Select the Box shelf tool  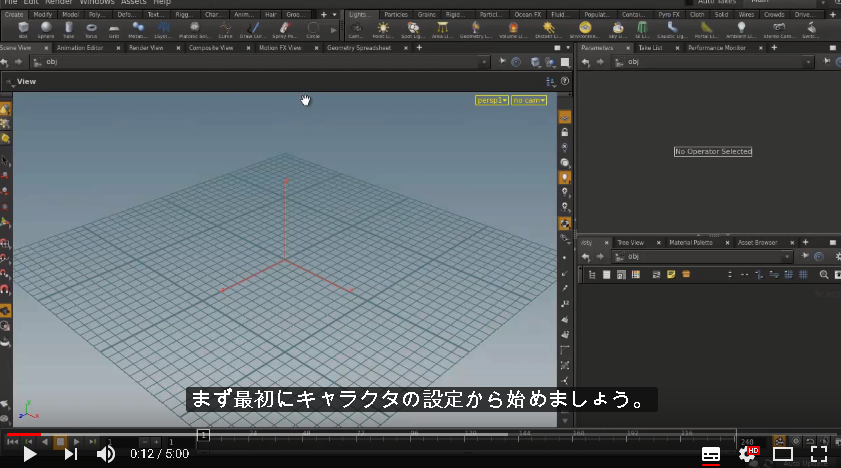[x=23, y=29]
